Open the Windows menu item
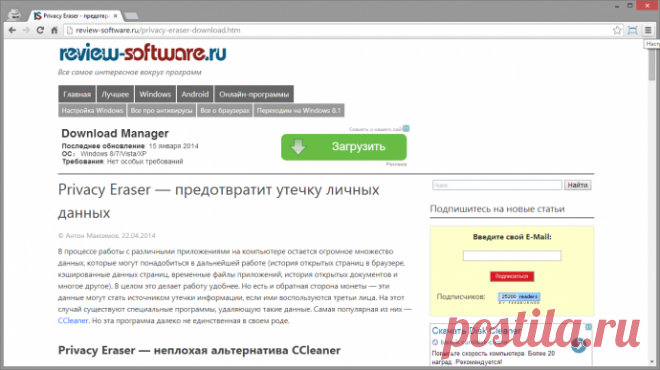 155,94
